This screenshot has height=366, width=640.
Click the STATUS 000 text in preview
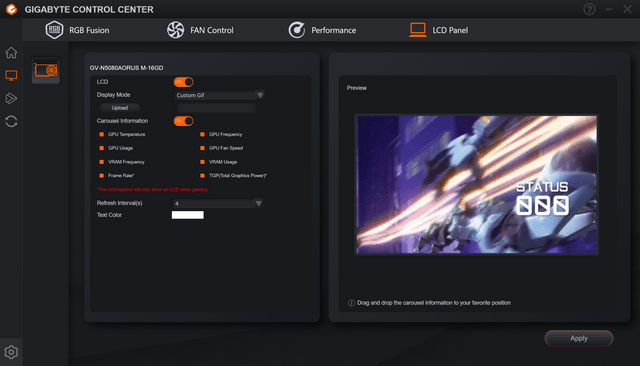click(542, 198)
